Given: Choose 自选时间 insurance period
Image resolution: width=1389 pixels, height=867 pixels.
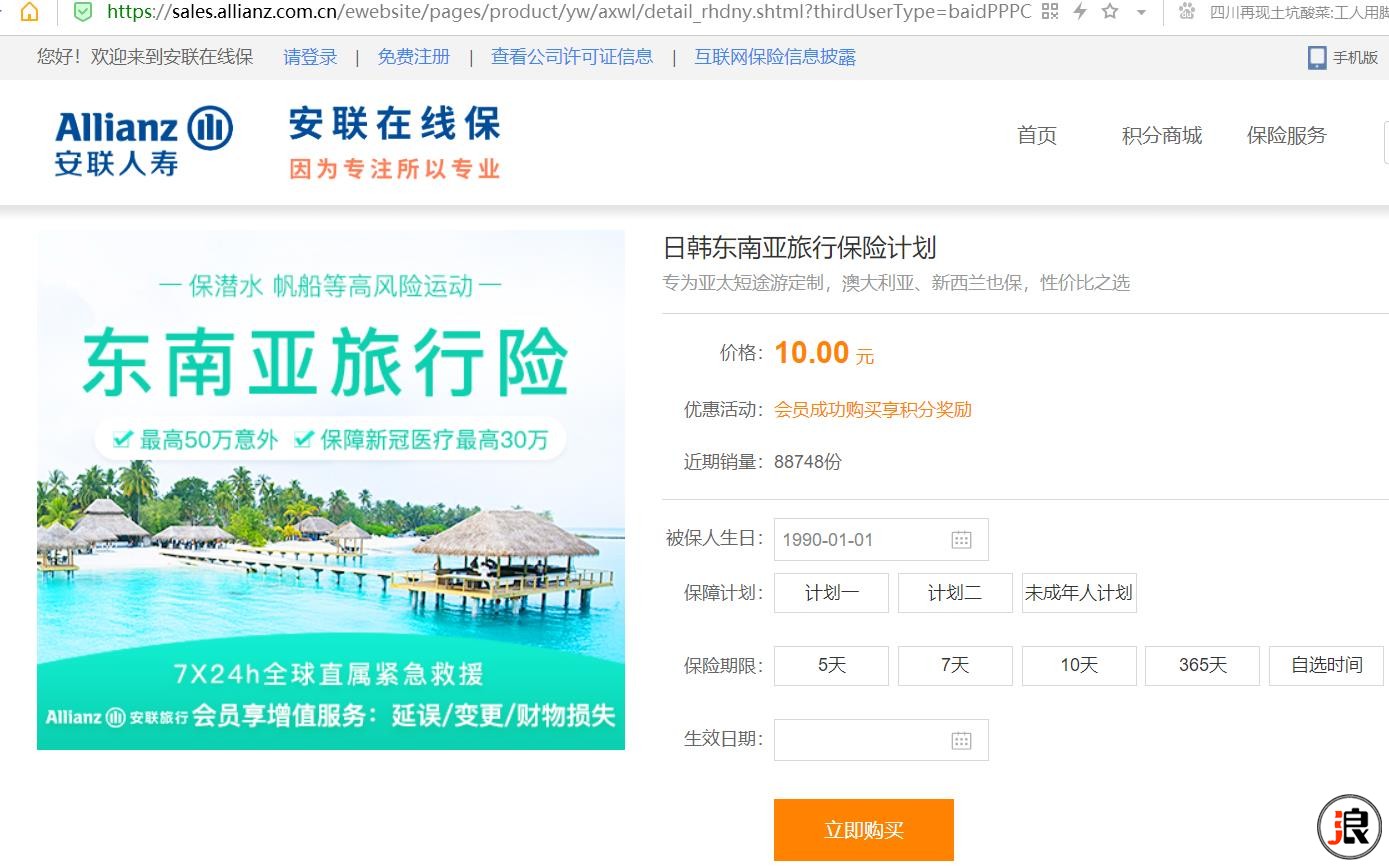Looking at the screenshot, I should 1326,665.
